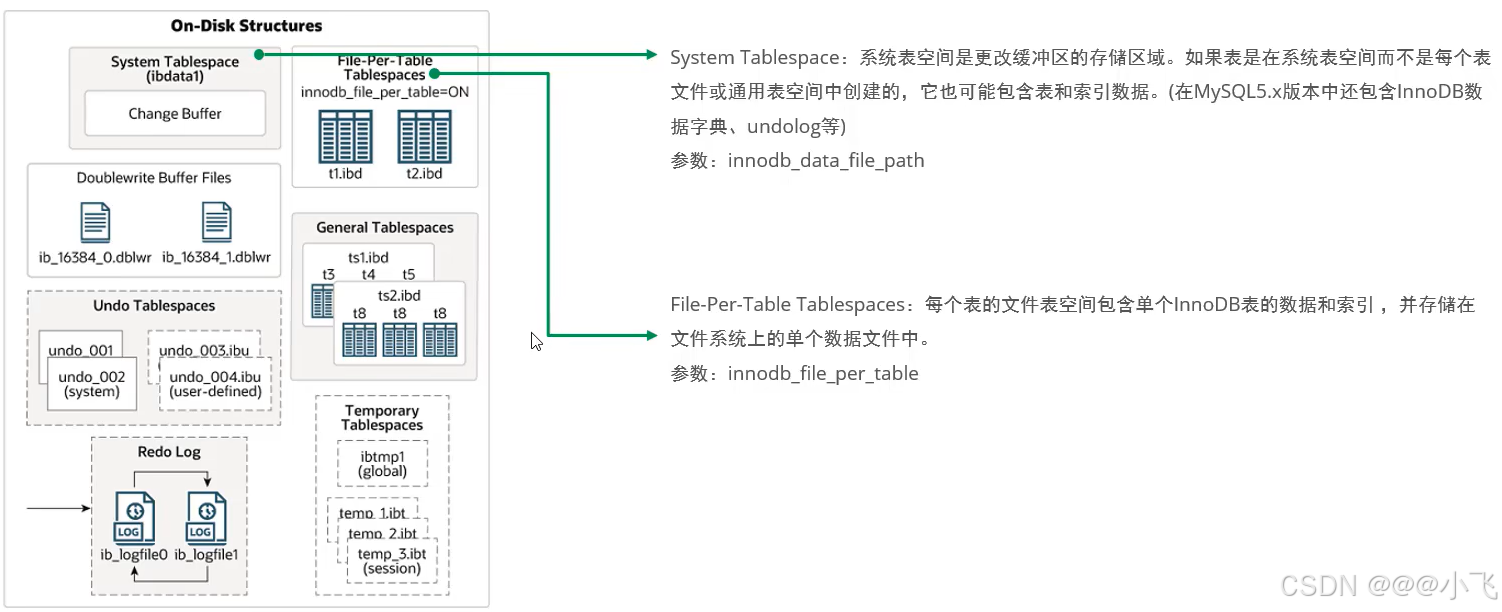The width and height of the screenshot is (1502, 612).
Task: Select the ib_16384_0.dblwr file icon
Action: 94,222
